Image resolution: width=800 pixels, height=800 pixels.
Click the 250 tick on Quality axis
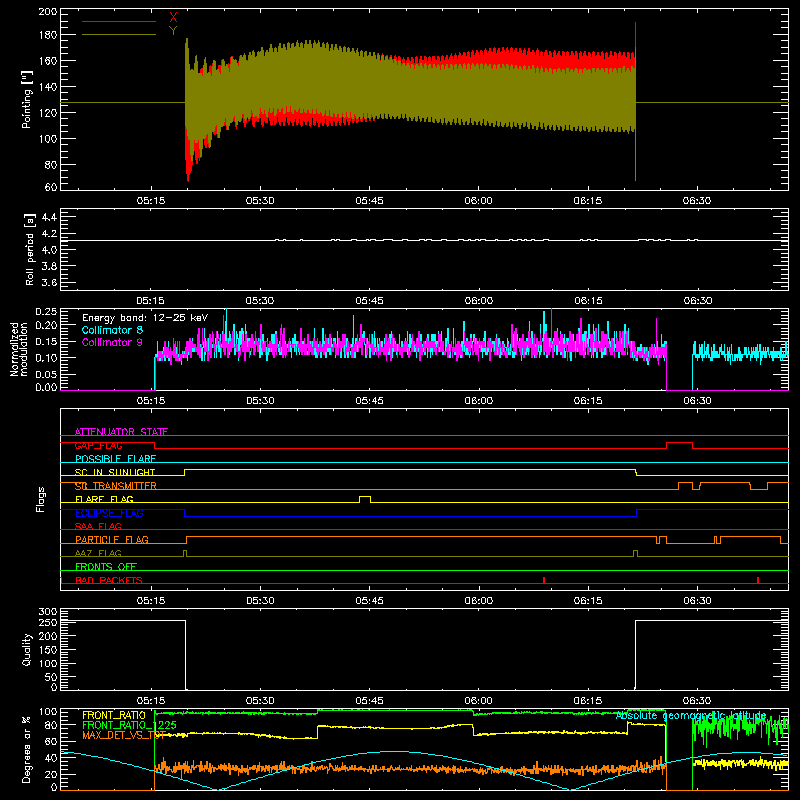click(47, 623)
